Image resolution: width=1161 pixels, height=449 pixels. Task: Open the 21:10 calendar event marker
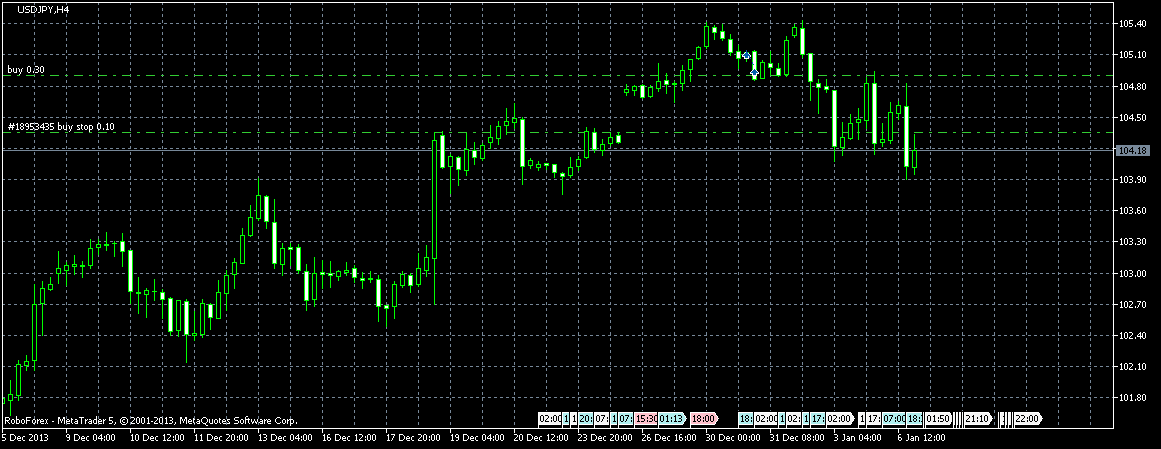977,419
